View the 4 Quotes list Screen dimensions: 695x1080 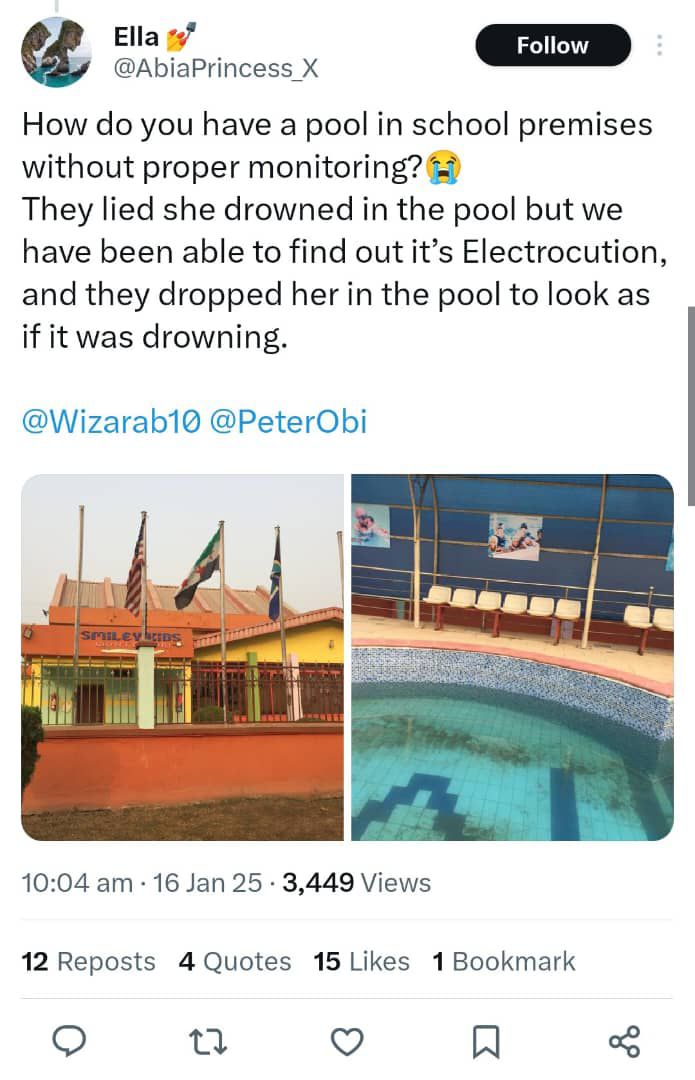click(235, 962)
